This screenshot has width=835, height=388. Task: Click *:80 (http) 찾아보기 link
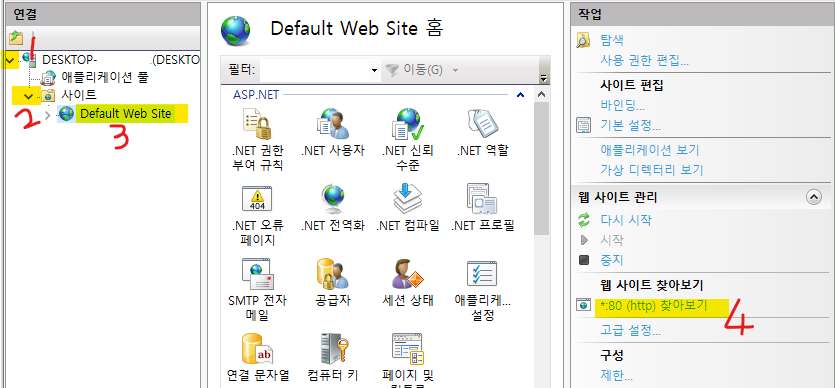pyautogui.click(x=653, y=306)
